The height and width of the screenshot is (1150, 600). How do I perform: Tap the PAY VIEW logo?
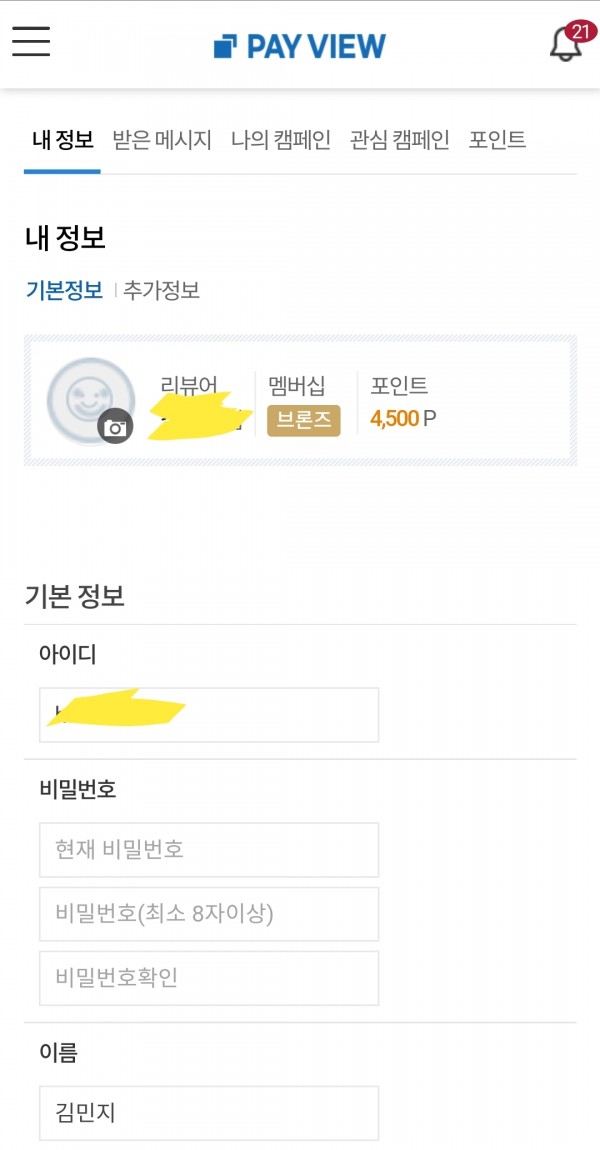coord(300,46)
